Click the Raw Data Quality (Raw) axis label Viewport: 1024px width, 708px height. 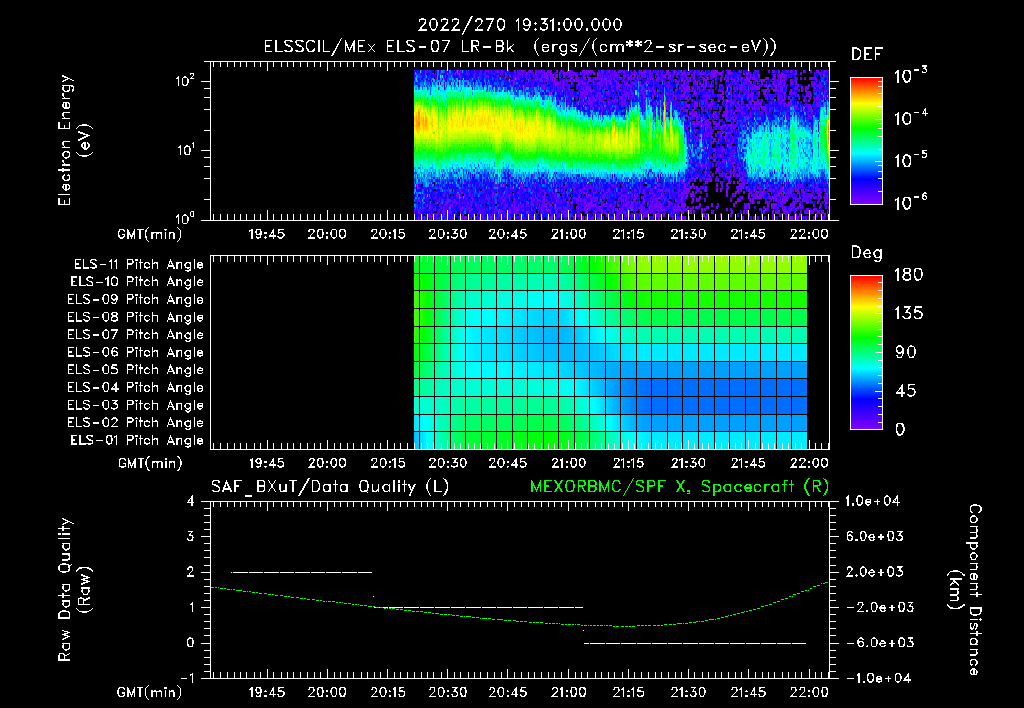point(74,590)
